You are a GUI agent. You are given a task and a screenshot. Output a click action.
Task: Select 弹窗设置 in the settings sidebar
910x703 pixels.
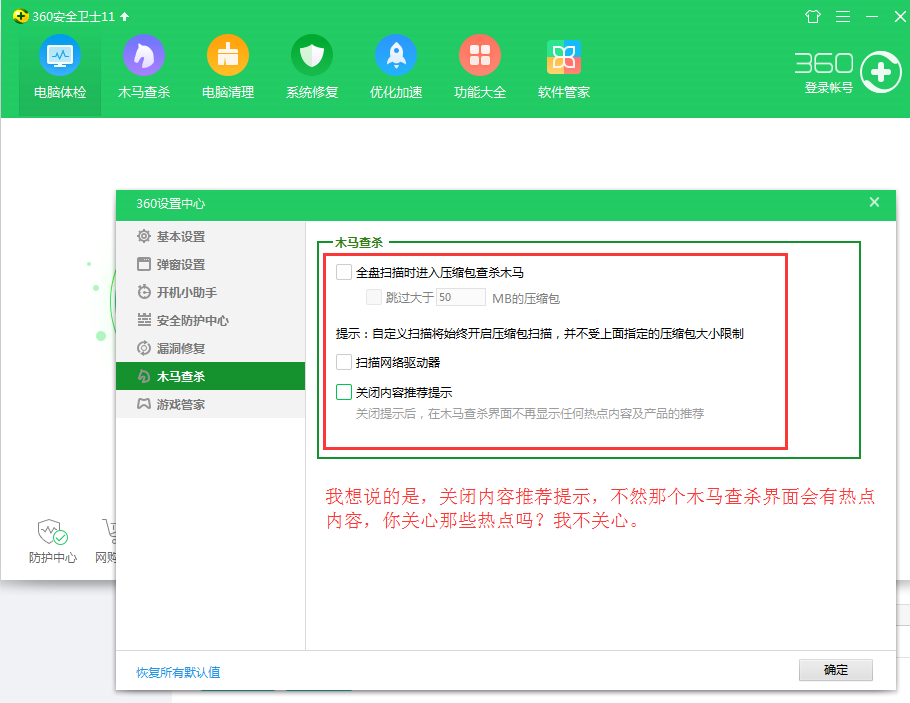coord(210,264)
